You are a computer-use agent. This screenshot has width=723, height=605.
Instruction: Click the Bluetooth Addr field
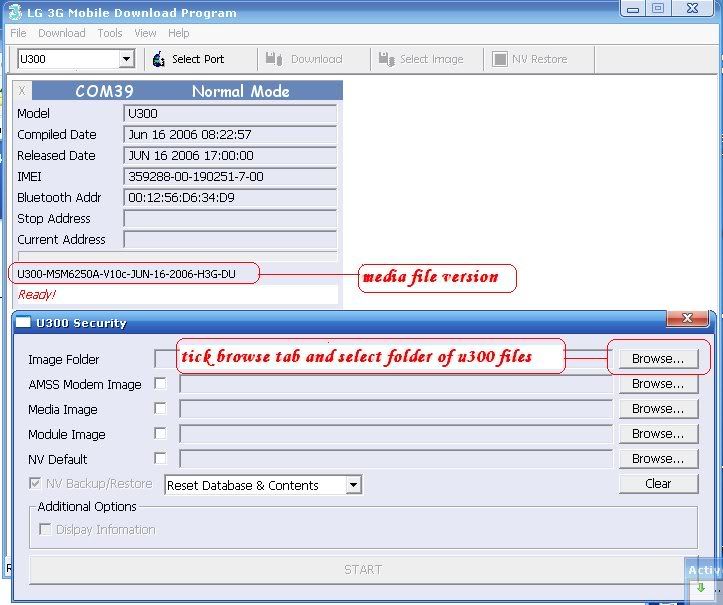point(230,197)
